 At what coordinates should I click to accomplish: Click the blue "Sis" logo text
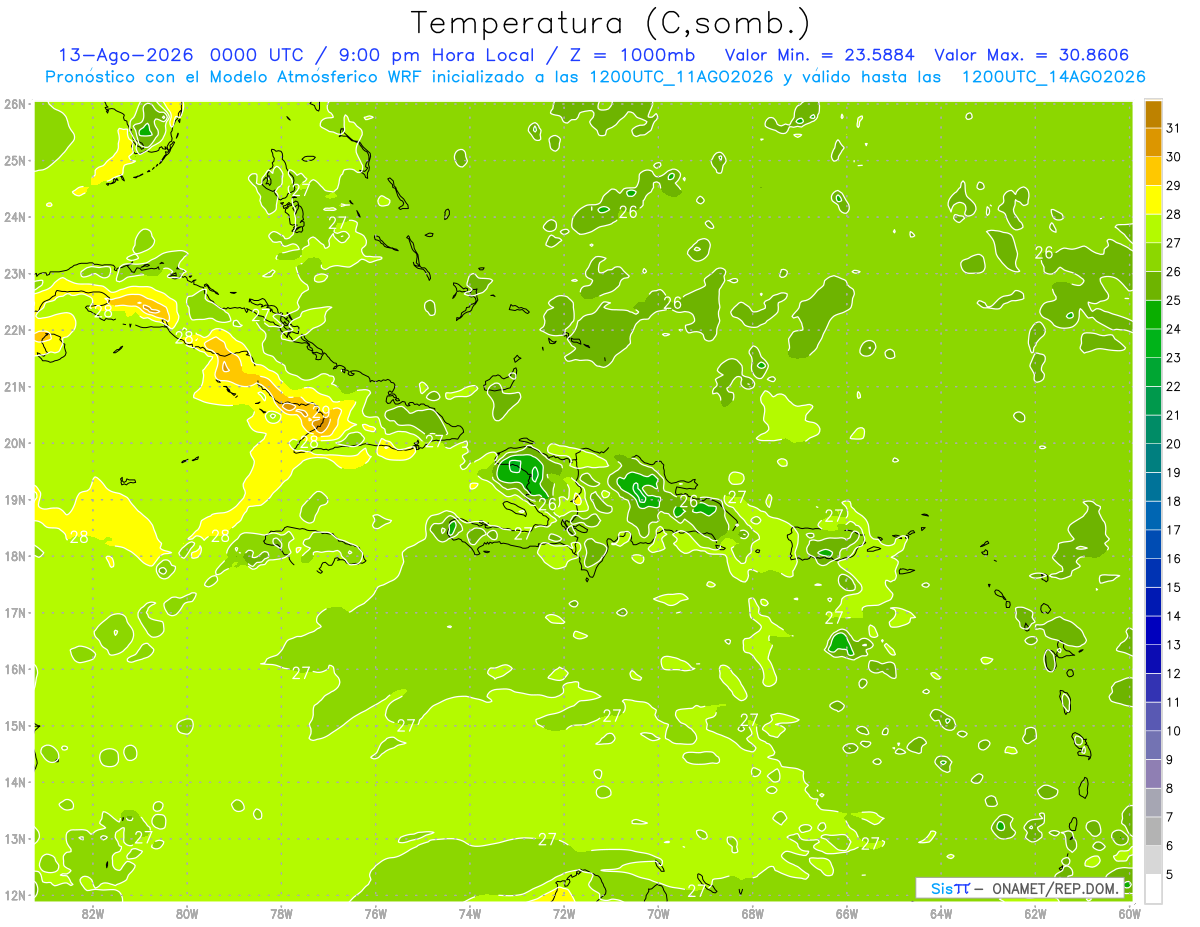(941, 888)
